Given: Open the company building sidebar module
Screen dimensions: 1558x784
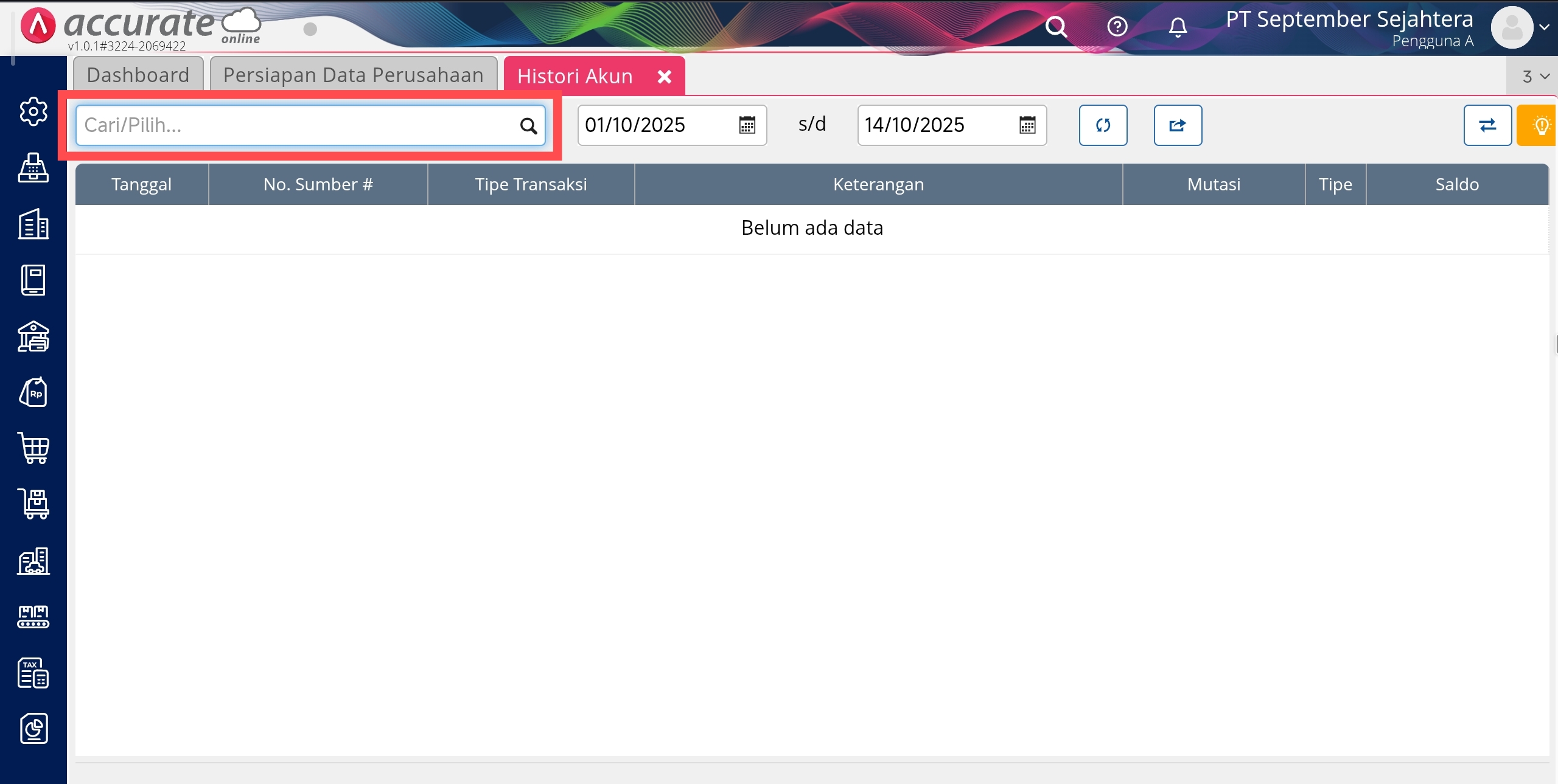Looking at the screenshot, I should pyautogui.click(x=33, y=224).
